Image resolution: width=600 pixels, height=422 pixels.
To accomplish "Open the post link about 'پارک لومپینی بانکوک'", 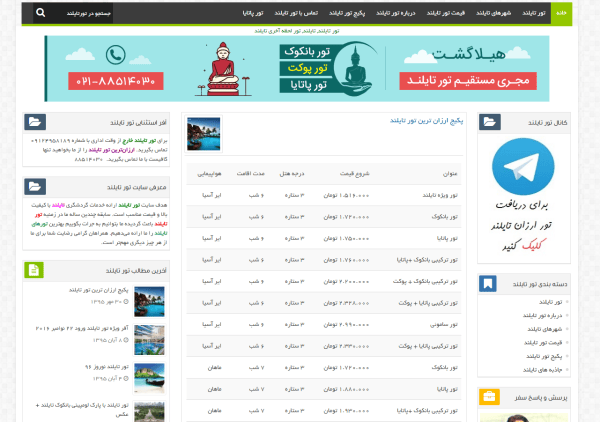I will click(82, 409).
